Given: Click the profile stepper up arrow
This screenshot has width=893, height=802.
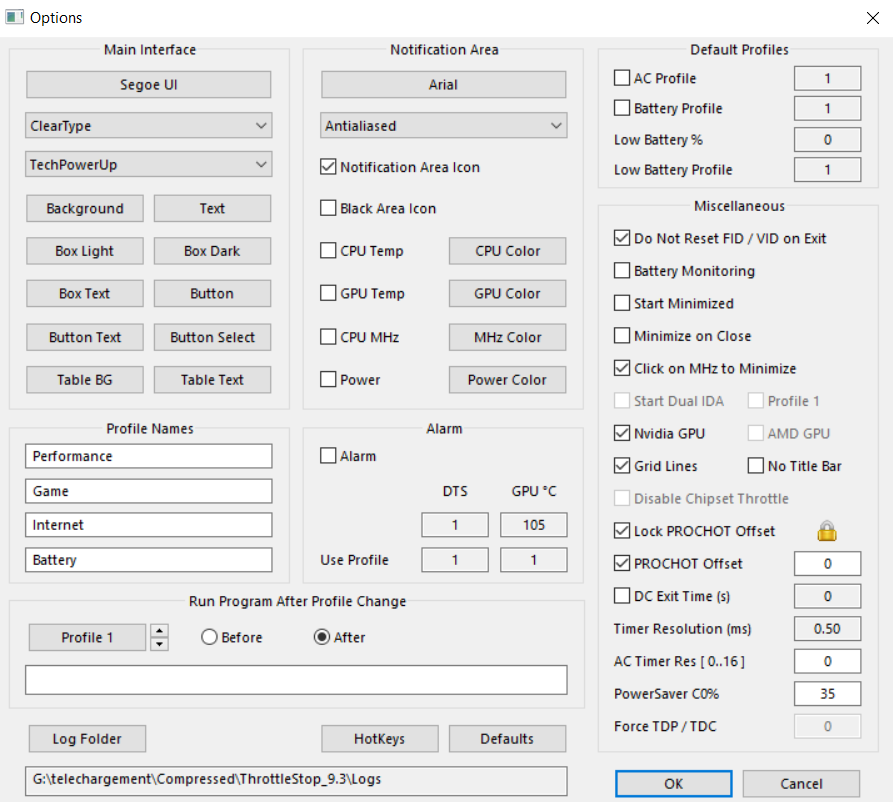Looking at the screenshot, I should point(159,631).
